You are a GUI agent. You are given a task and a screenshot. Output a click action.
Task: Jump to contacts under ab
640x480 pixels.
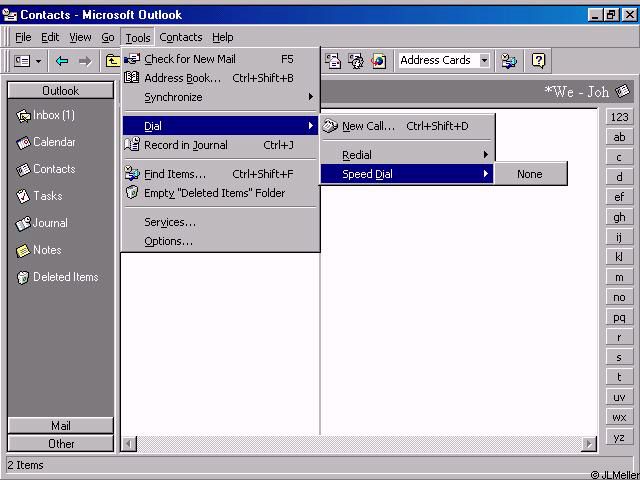coord(619,137)
